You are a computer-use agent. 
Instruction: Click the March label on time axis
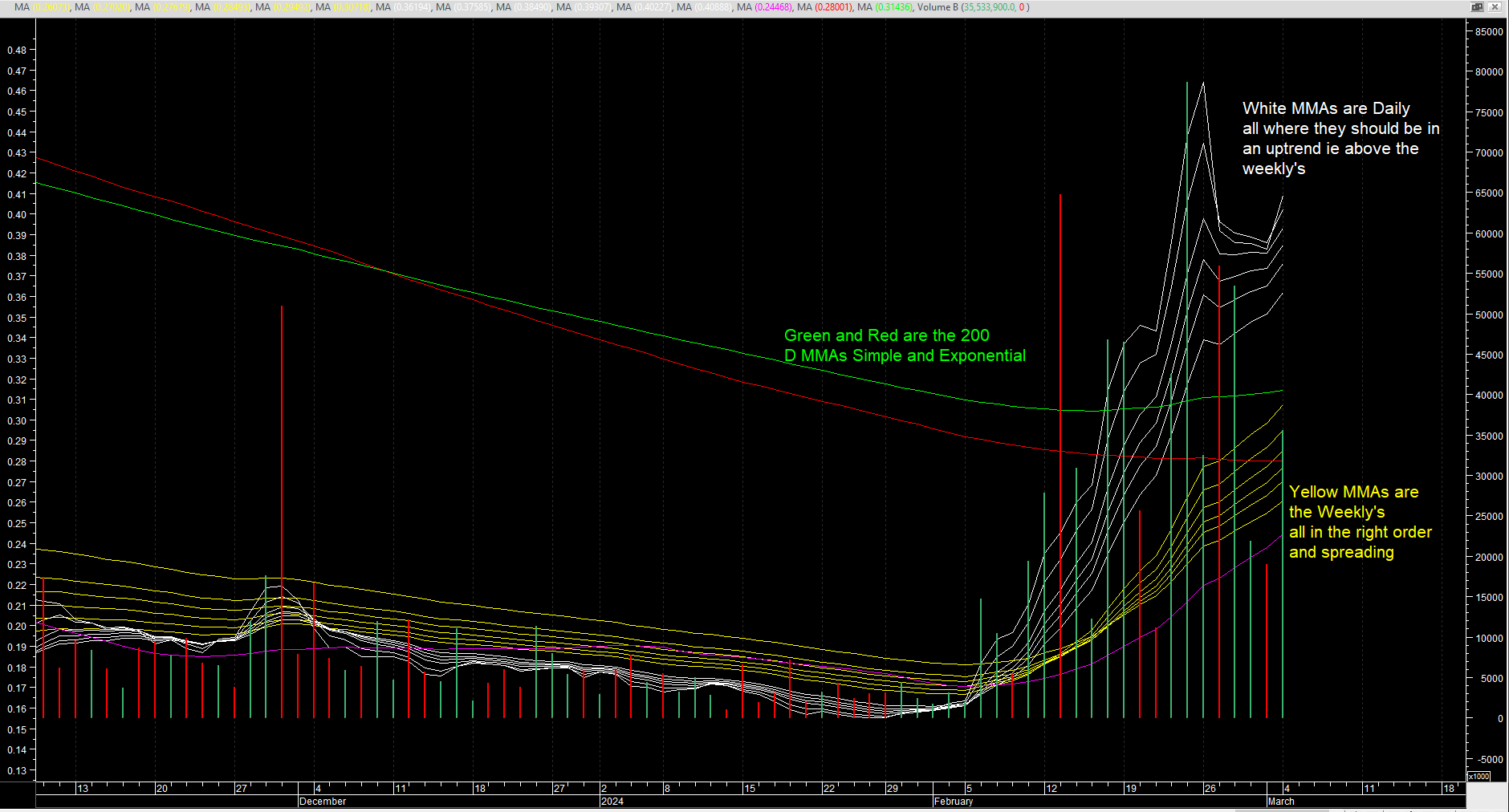click(1281, 802)
